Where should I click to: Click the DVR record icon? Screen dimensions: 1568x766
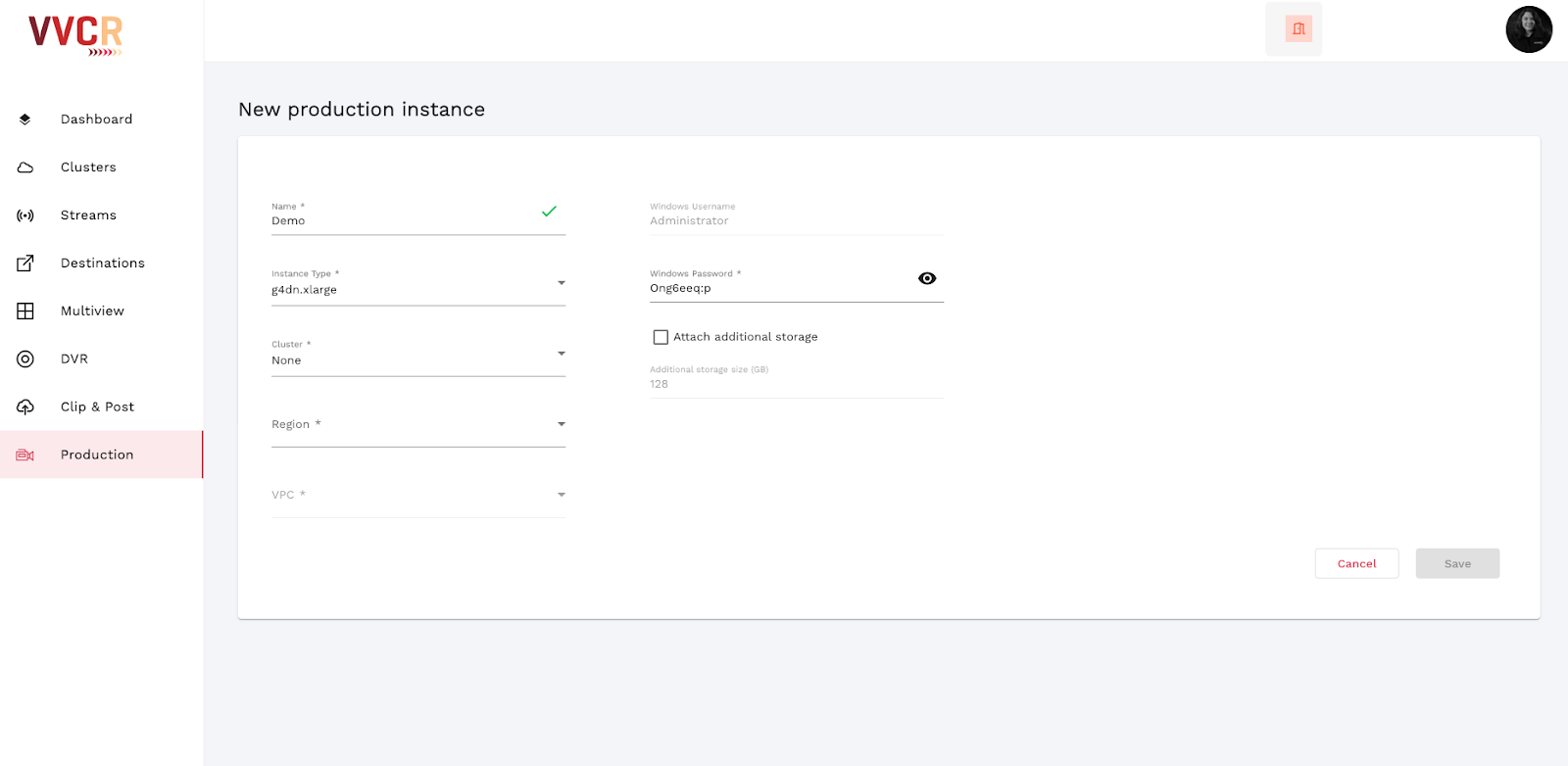tap(25, 359)
